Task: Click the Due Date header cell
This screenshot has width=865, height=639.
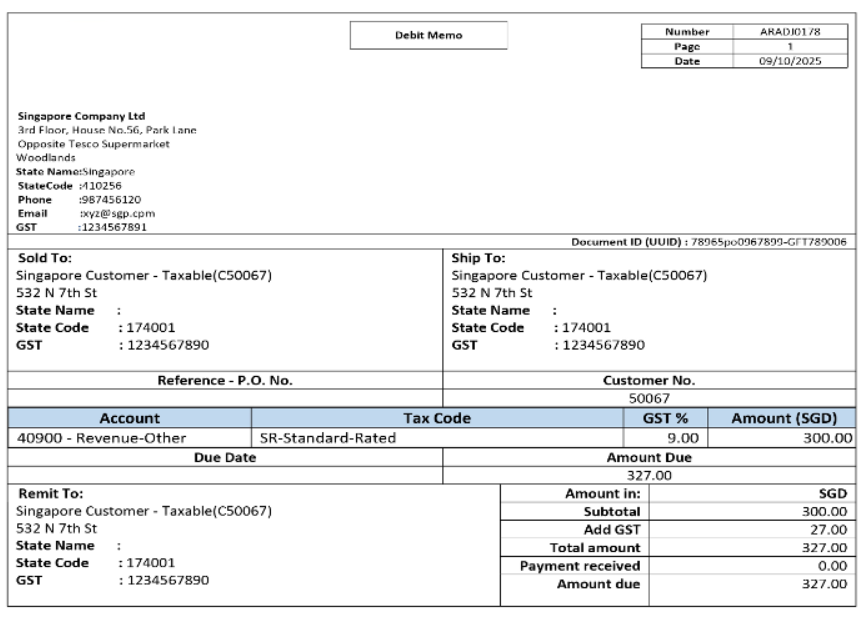Action: click(225, 457)
